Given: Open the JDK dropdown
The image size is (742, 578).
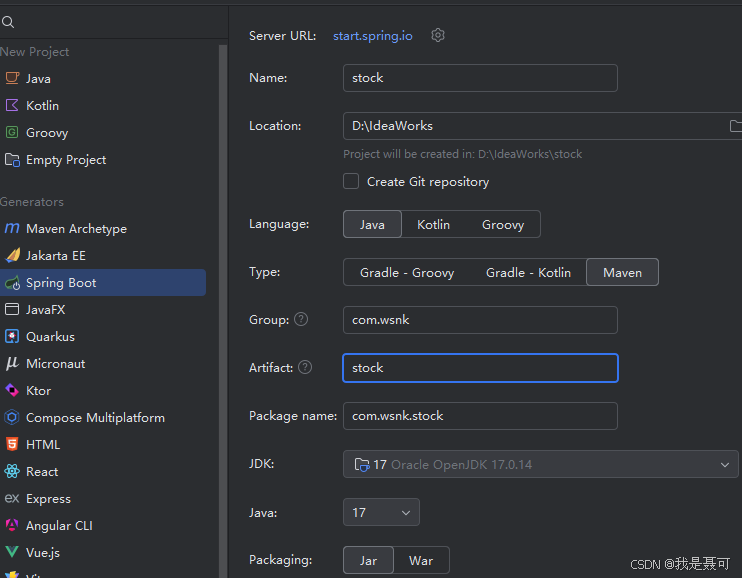Looking at the screenshot, I should point(540,464).
